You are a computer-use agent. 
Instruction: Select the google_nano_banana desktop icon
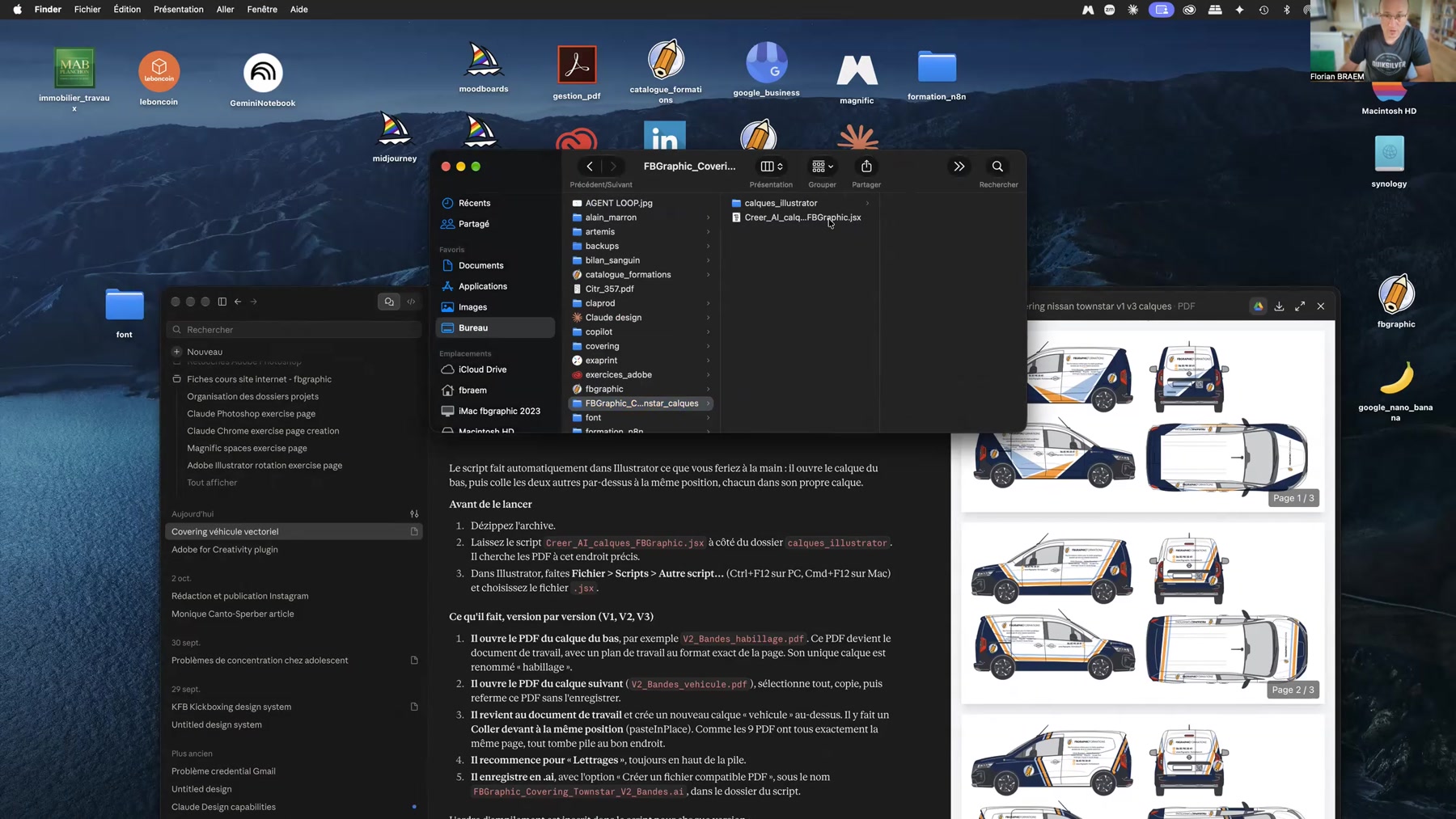pos(1396,378)
